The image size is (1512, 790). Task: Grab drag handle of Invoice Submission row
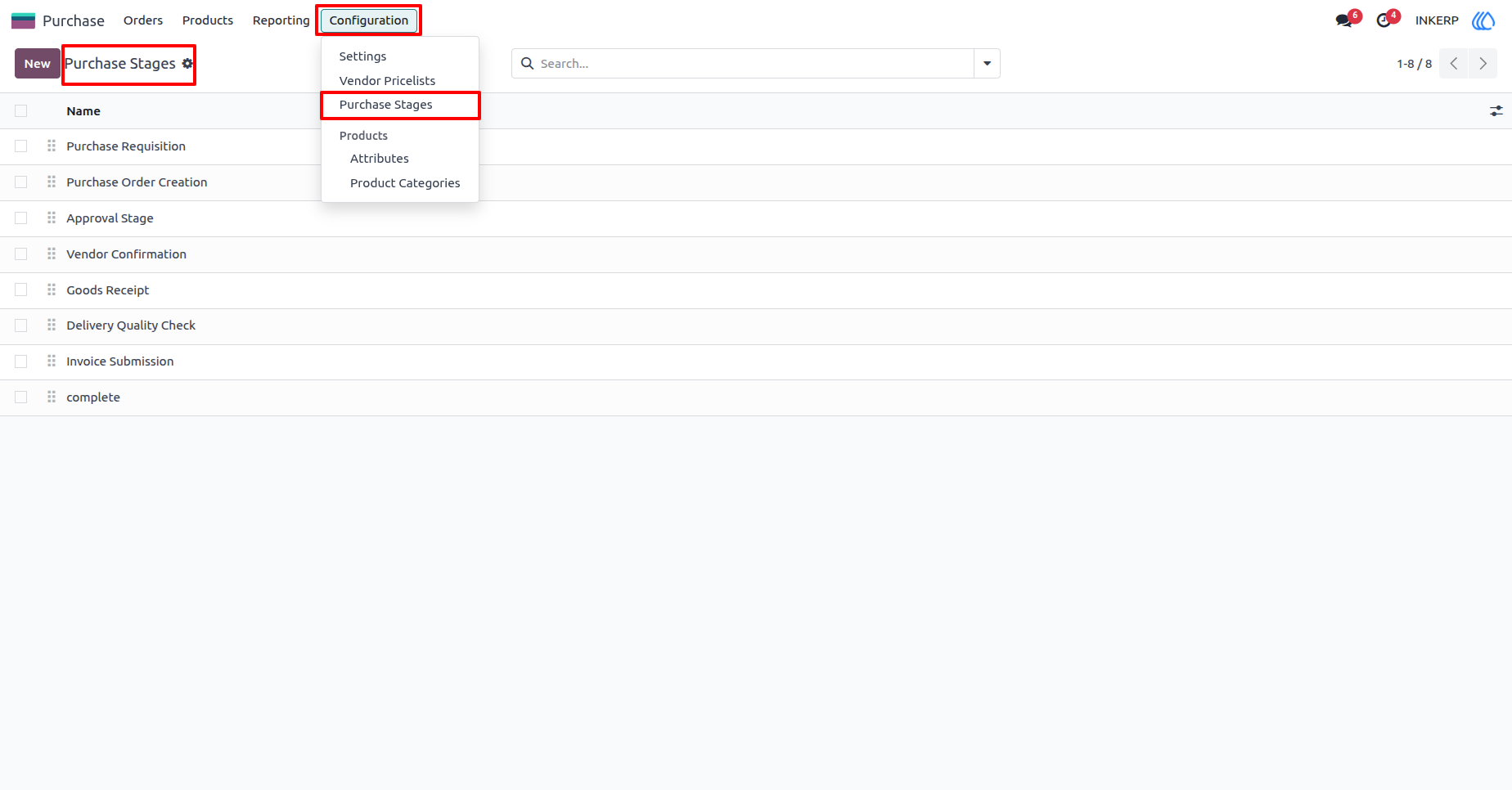point(52,361)
